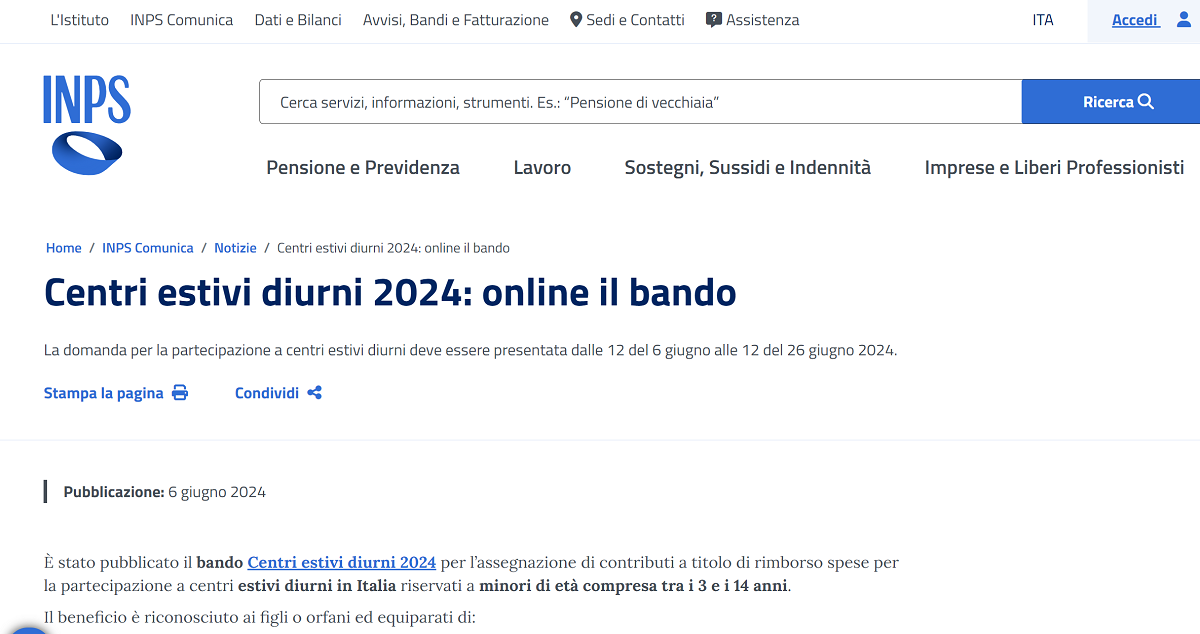This screenshot has height=634, width=1200.
Task: Expand Pensione e Previdenza menu
Action: point(363,167)
